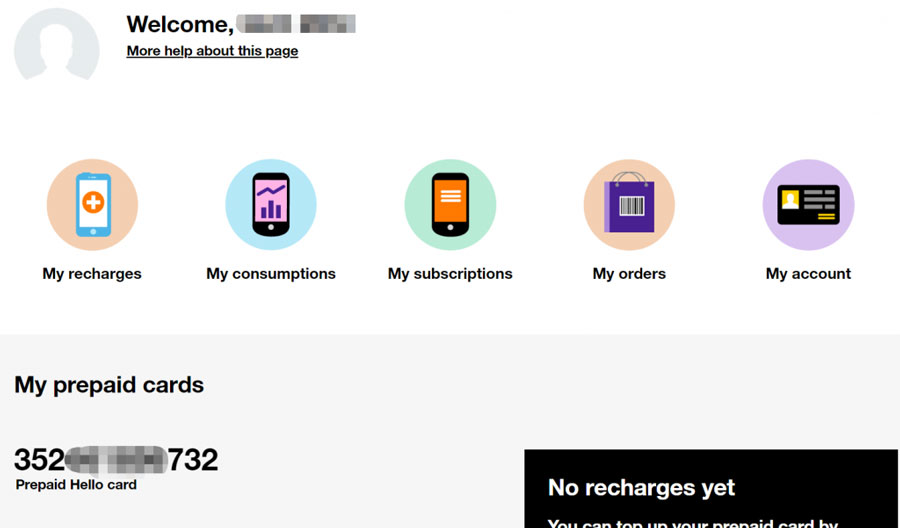Click the Prepaid Hello card label
Image resolution: width=900 pixels, height=528 pixels.
[x=76, y=485]
